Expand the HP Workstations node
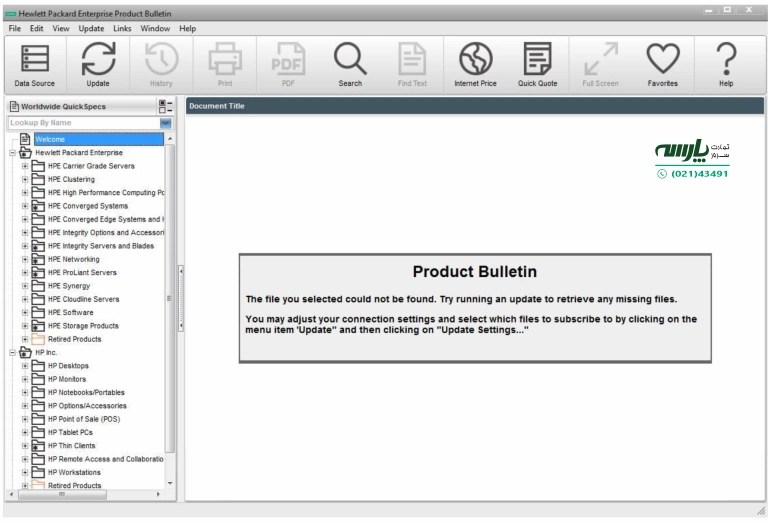The width and height of the screenshot is (770, 523). coord(25,472)
